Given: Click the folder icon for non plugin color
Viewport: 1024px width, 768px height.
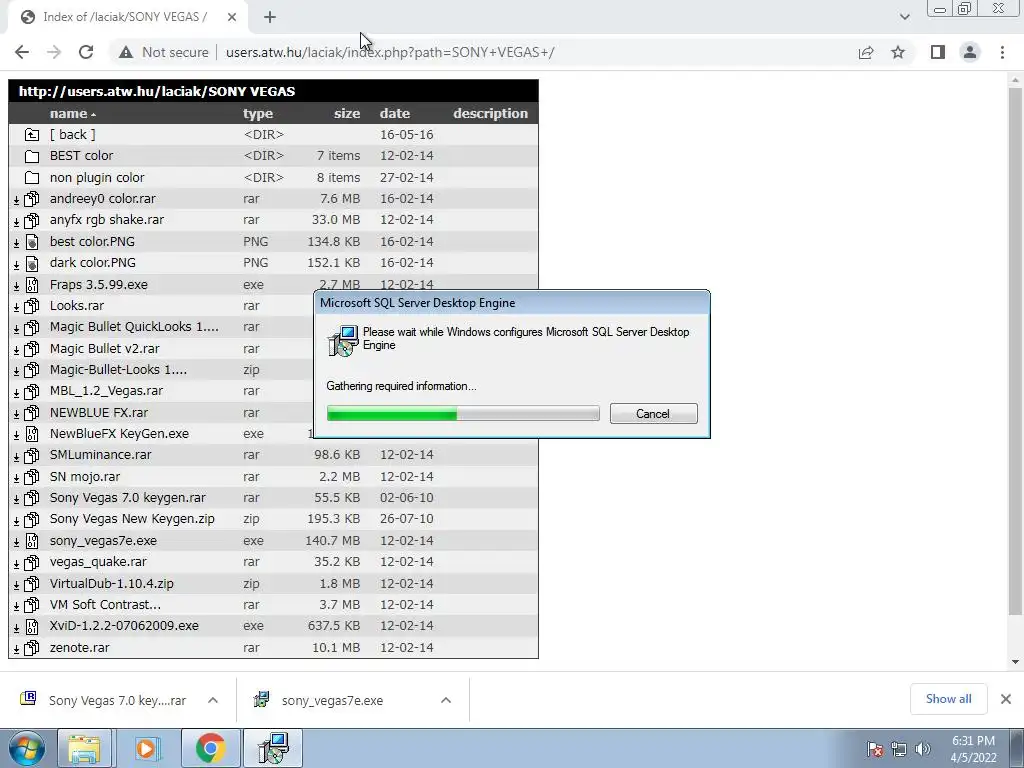Looking at the screenshot, I should 31,178.
